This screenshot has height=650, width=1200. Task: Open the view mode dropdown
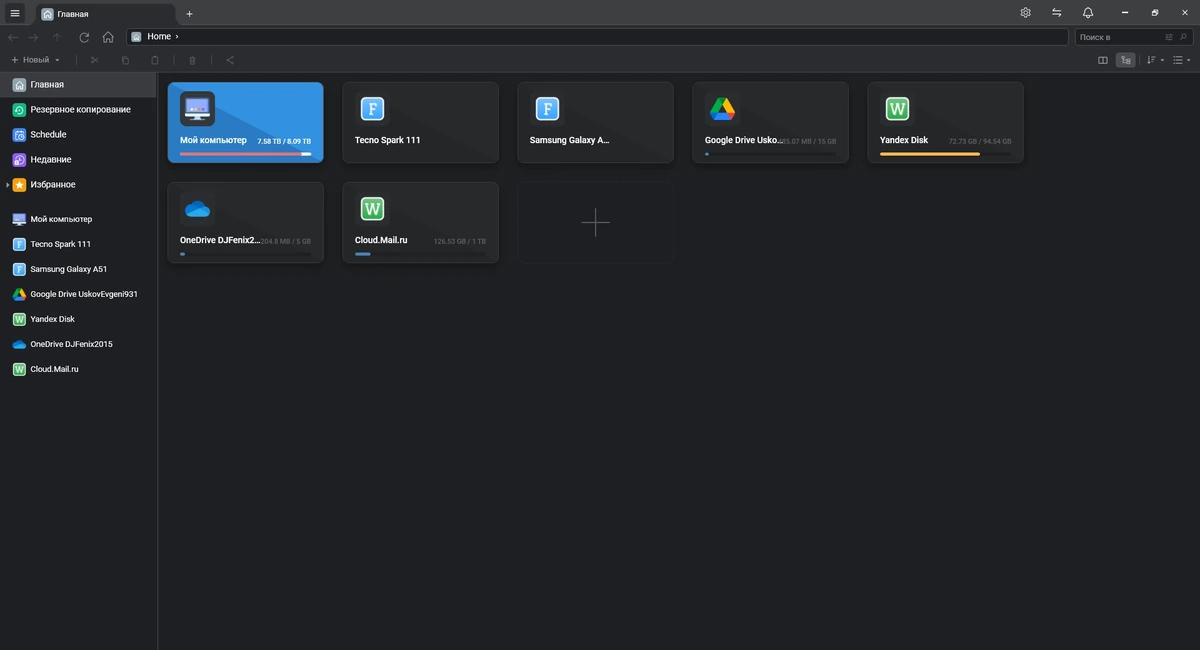pyautogui.click(x=1181, y=60)
